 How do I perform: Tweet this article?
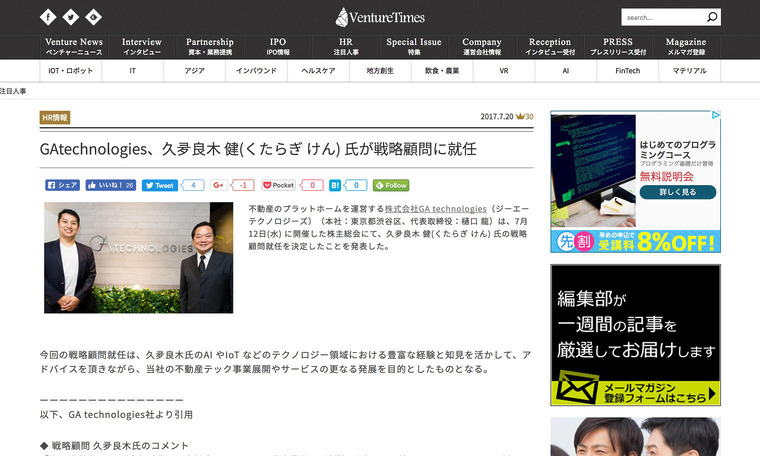click(159, 185)
